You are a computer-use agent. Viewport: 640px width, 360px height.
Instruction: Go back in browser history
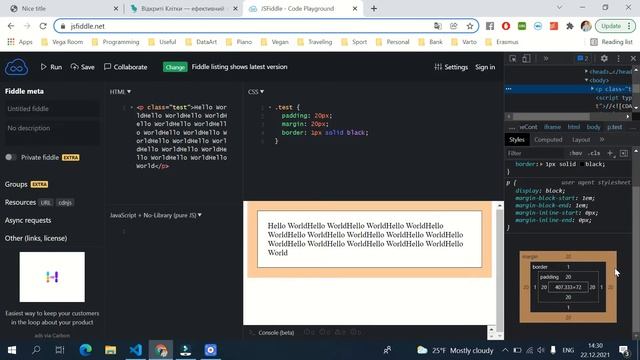pyautogui.click(x=11, y=26)
